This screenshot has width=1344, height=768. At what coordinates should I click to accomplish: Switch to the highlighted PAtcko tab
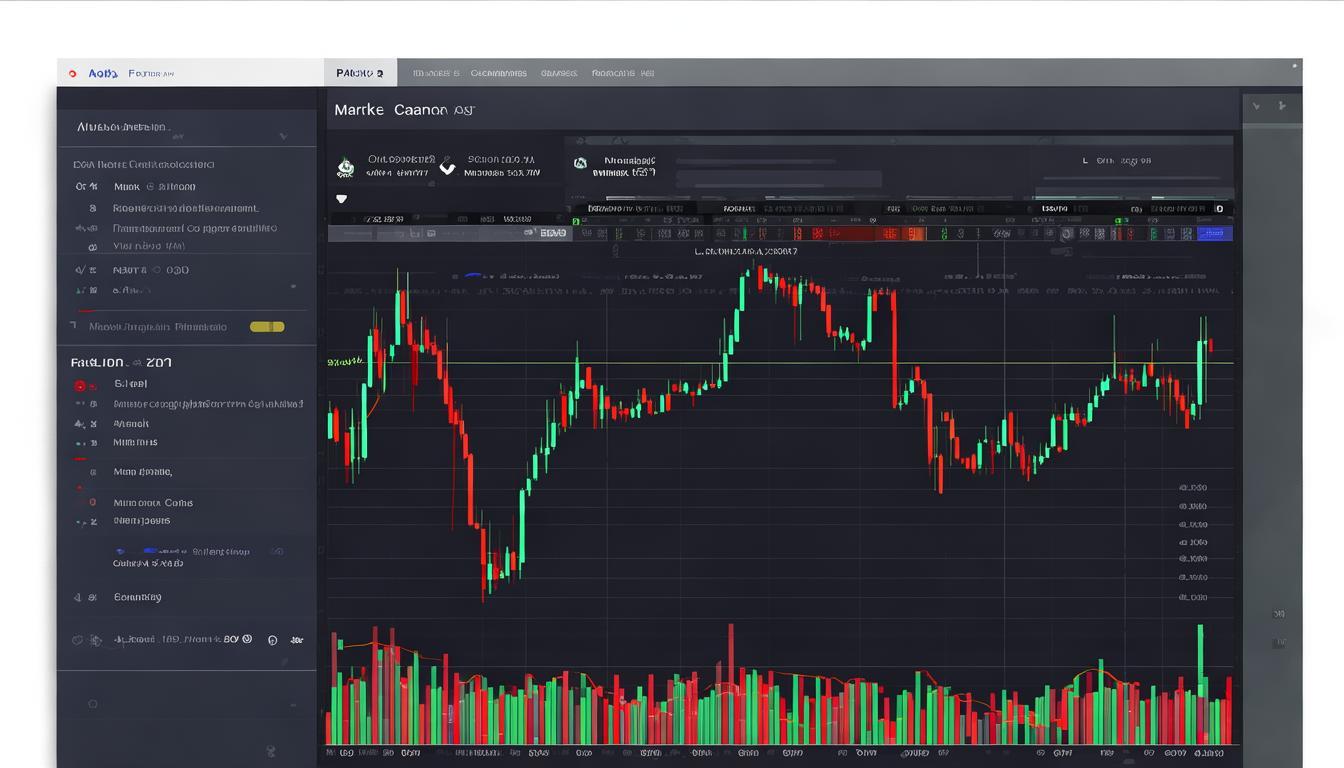point(360,73)
